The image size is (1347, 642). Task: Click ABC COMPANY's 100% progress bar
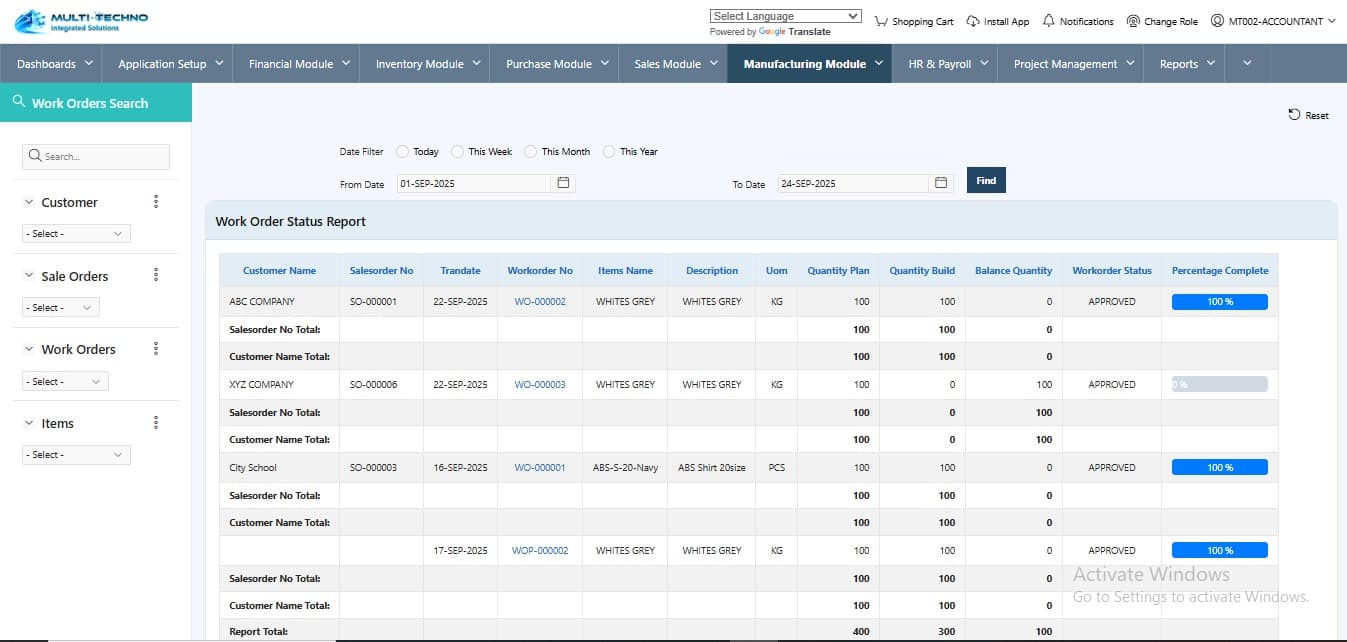(x=1219, y=302)
